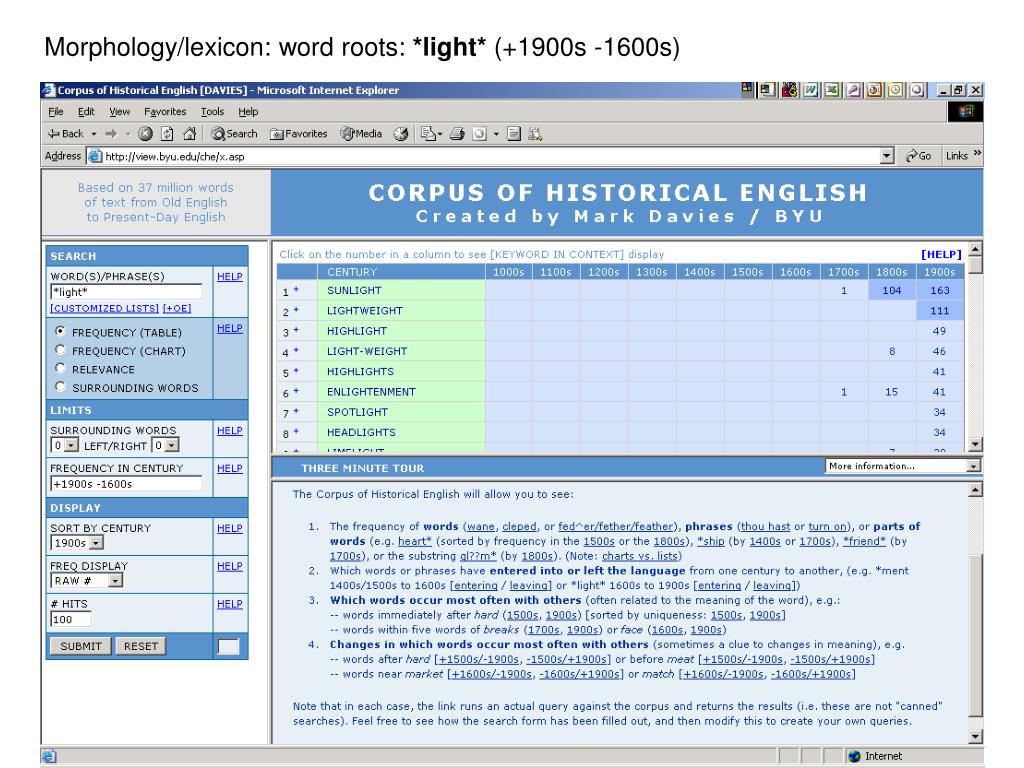This screenshot has width=1024, height=768.
Task: Click the Mail toolbar icon
Action: pos(428,134)
